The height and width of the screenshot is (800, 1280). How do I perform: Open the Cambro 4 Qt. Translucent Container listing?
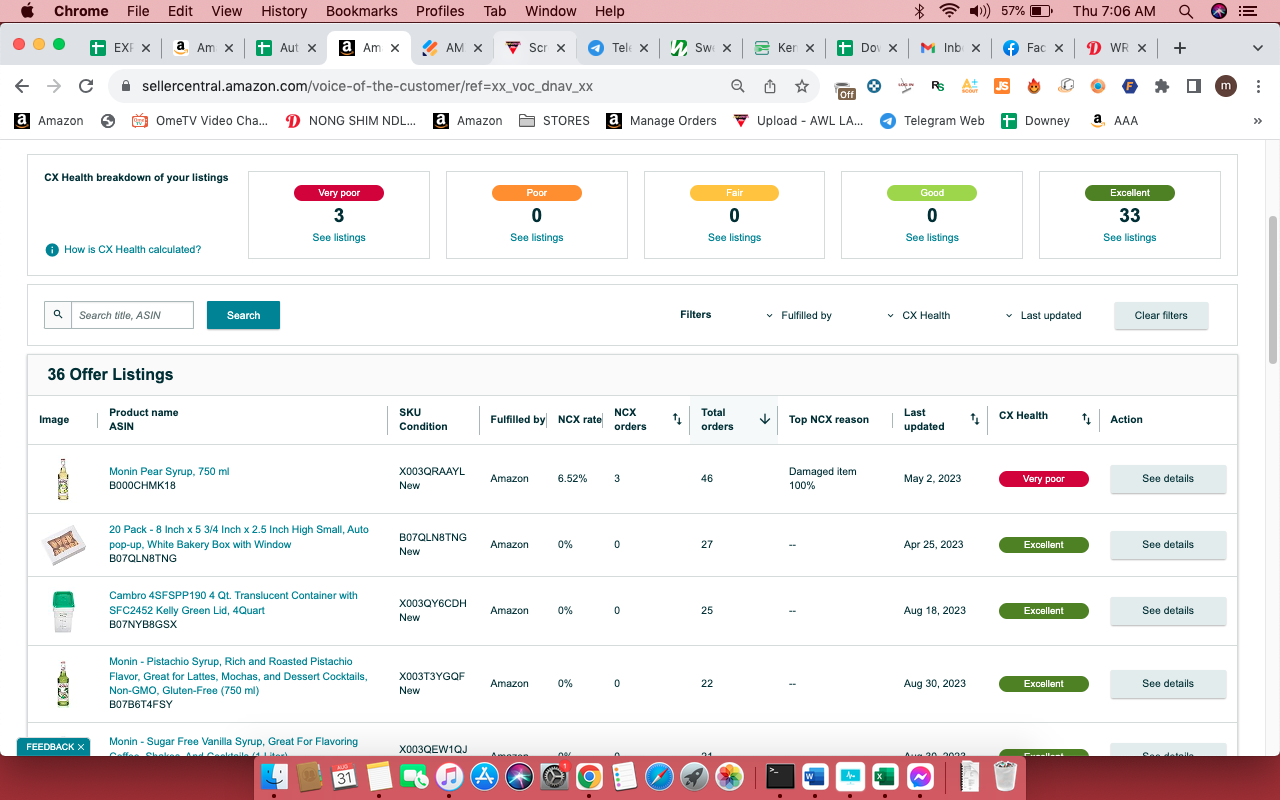pos(233,603)
